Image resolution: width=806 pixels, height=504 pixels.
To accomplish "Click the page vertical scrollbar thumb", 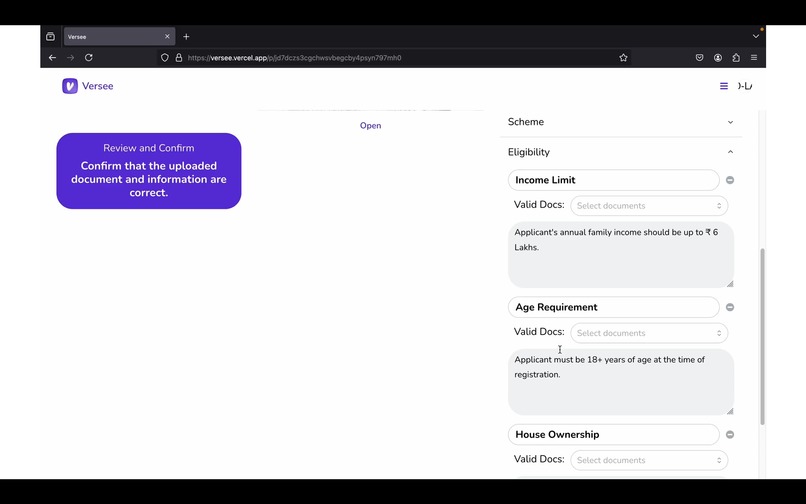I will click(762, 336).
